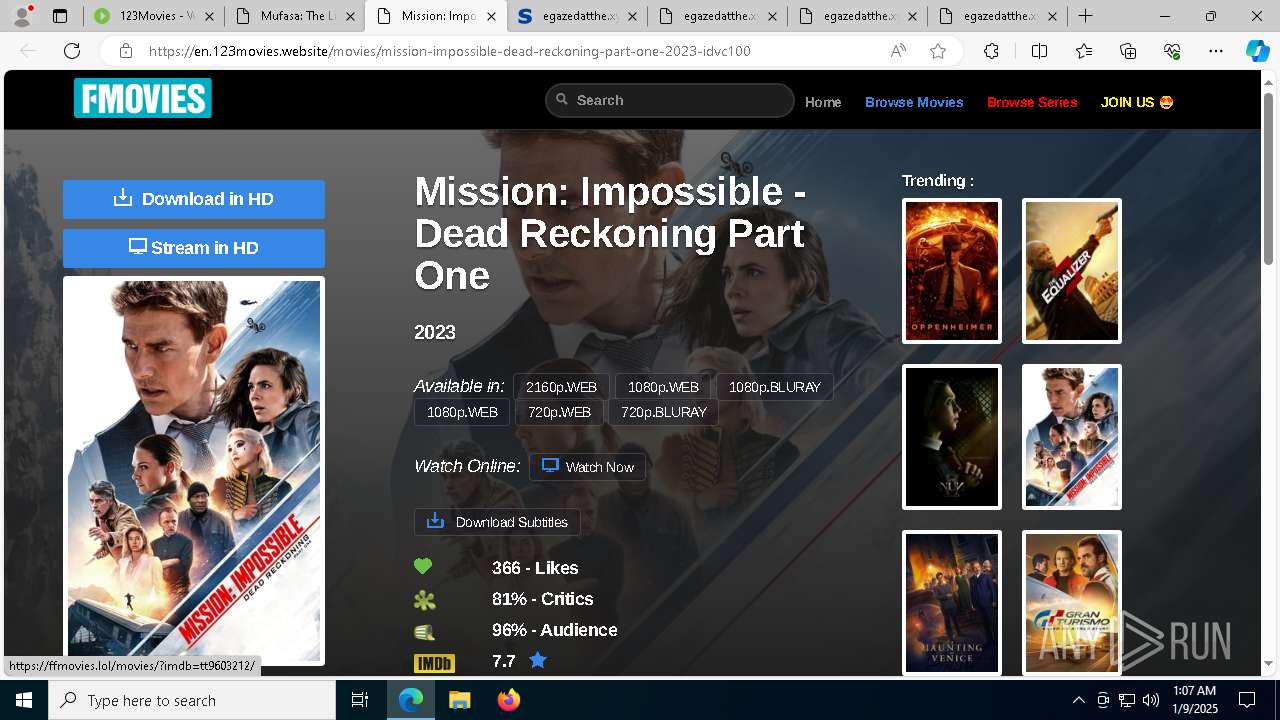Open the browser profile icon
The width and height of the screenshot is (1280, 720).
click(x=22, y=16)
